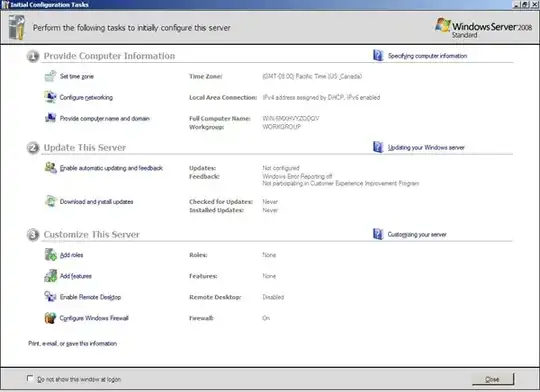Viewport: 540px width, 392px height.
Task: Open Download and install updates link
Action: pos(96,202)
